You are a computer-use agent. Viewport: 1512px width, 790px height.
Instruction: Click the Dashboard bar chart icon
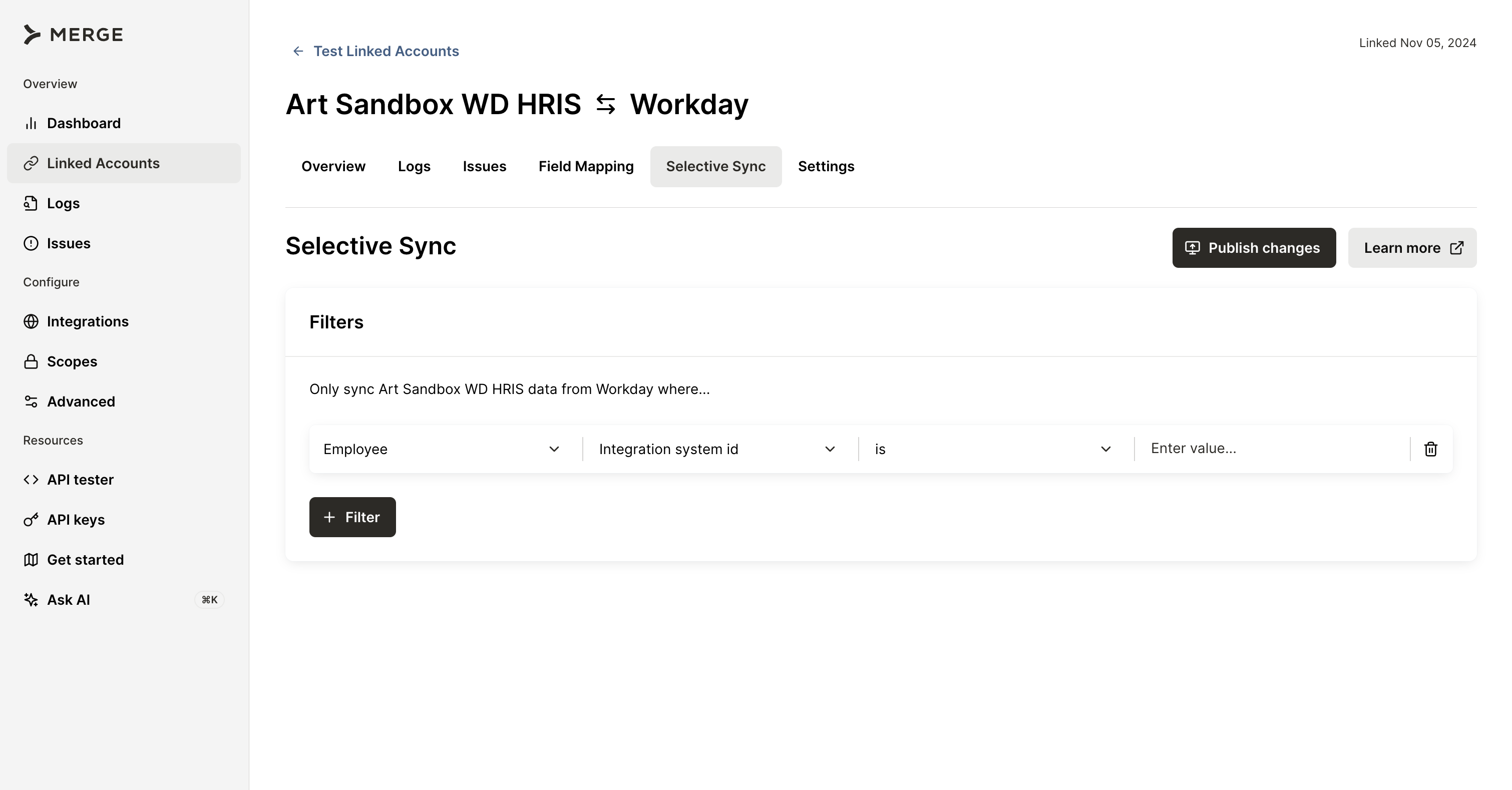point(31,123)
